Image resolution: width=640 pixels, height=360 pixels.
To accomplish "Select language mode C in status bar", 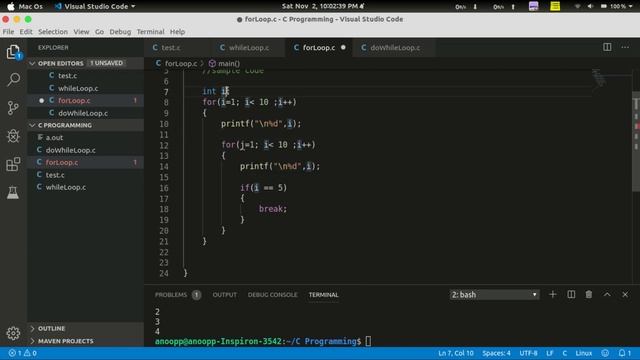I will point(564,353).
